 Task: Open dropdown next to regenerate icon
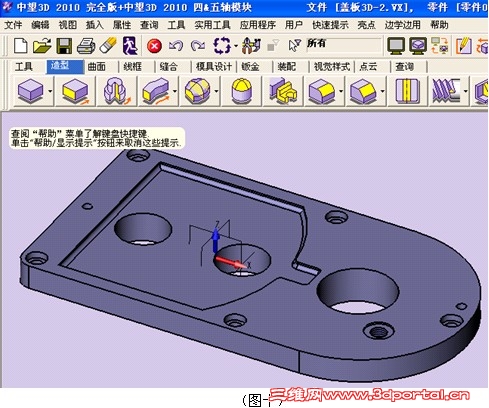(x=236, y=46)
